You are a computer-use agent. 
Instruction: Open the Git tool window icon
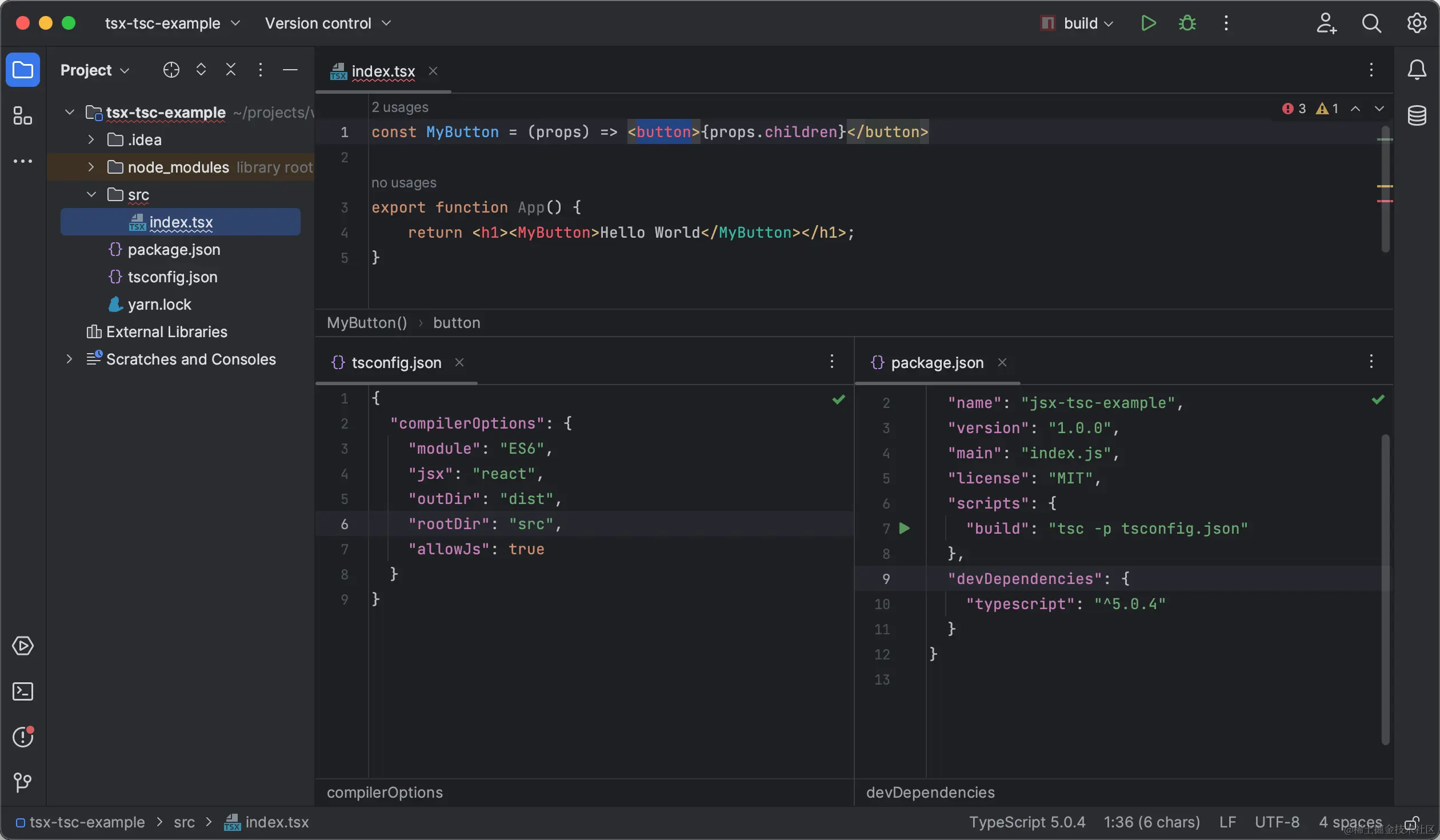pos(23,782)
